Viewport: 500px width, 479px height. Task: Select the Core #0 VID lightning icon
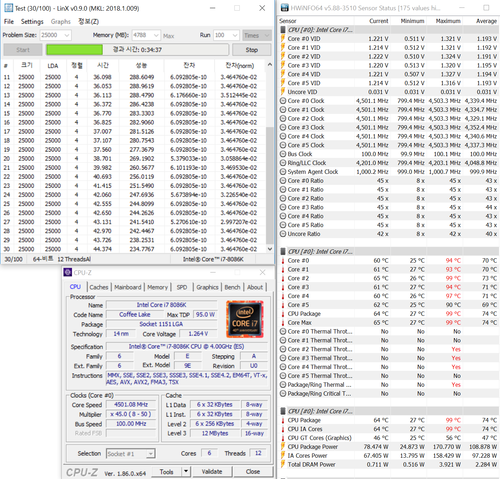tap(283, 38)
